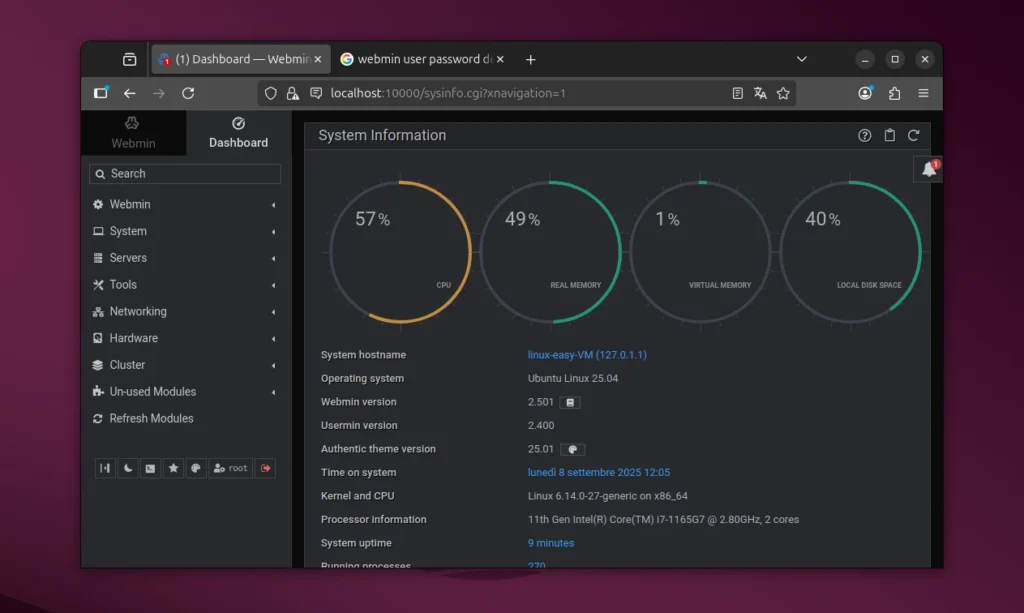Viewport: 1024px width, 613px height.
Task: Toggle the sidebar collapse control
Action: [x=105, y=467]
